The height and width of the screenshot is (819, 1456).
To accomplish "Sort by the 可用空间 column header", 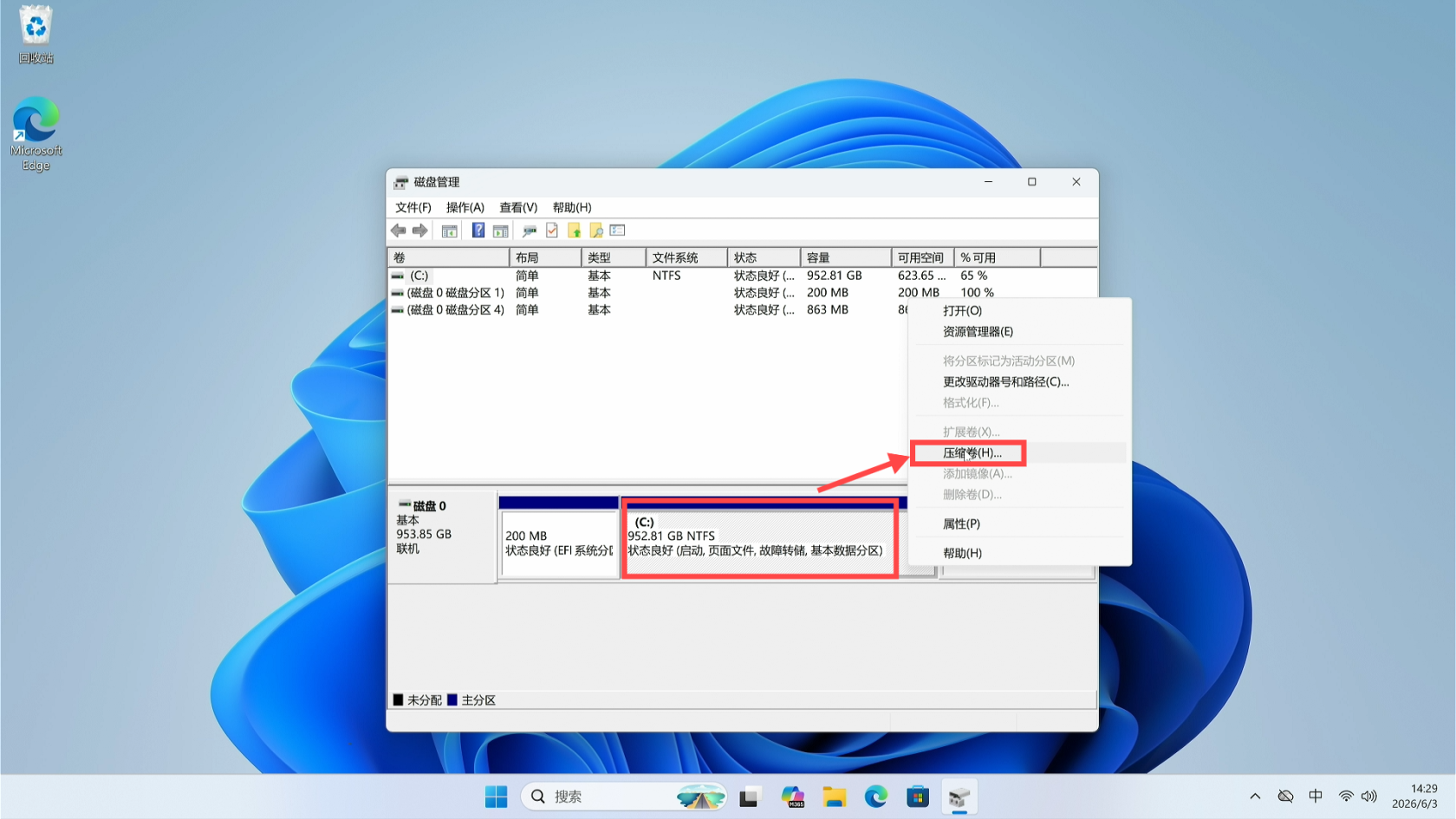I will coord(923,257).
